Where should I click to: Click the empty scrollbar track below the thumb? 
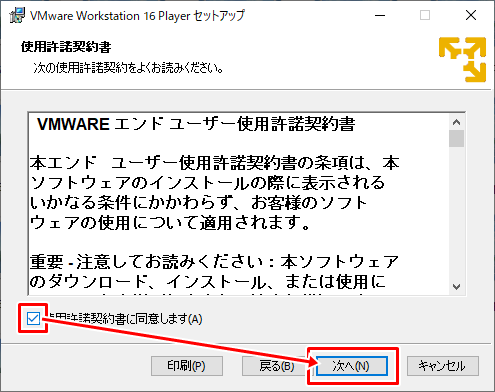coord(456,213)
